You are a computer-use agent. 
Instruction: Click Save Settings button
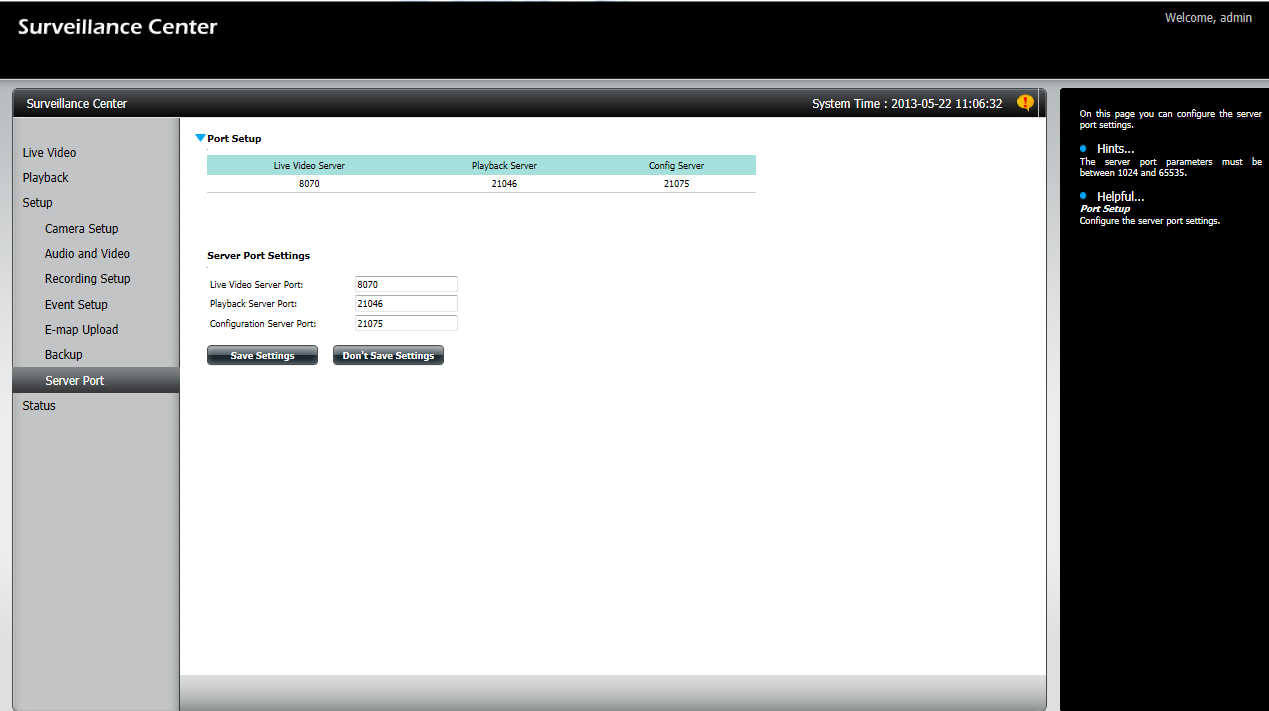click(x=262, y=355)
